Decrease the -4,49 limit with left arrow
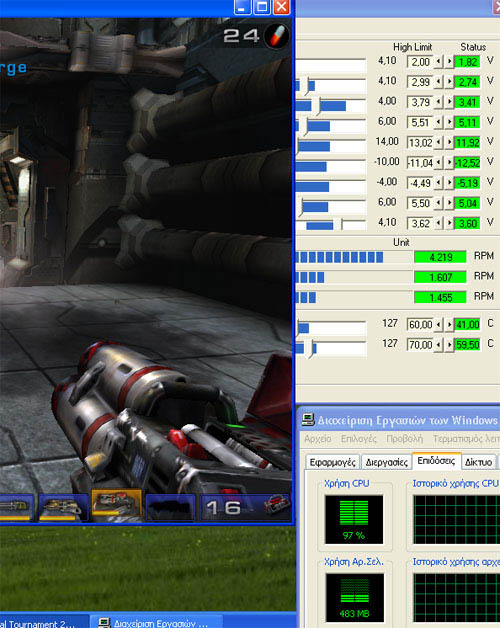Screen dimensions: 500x628 [x=439, y=183]
